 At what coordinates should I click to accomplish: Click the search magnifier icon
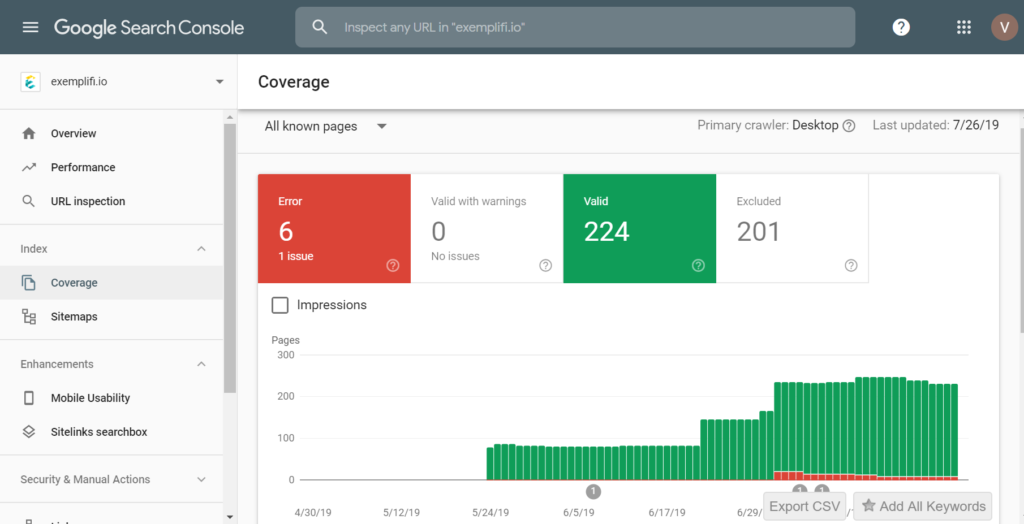pos(319,27)
